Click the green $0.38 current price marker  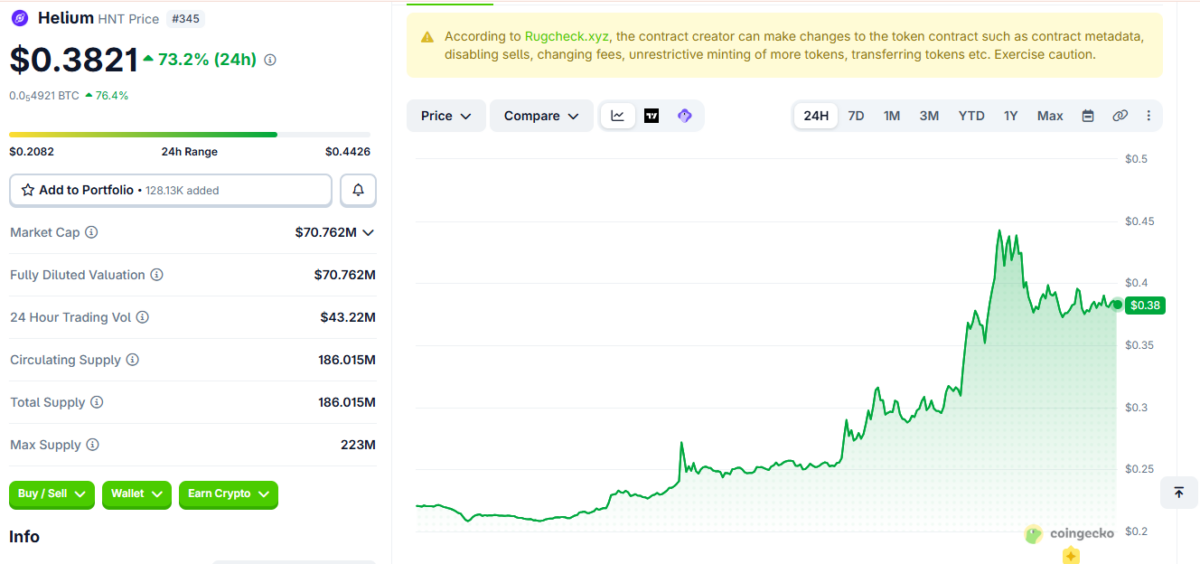(x=1145, y=306)
